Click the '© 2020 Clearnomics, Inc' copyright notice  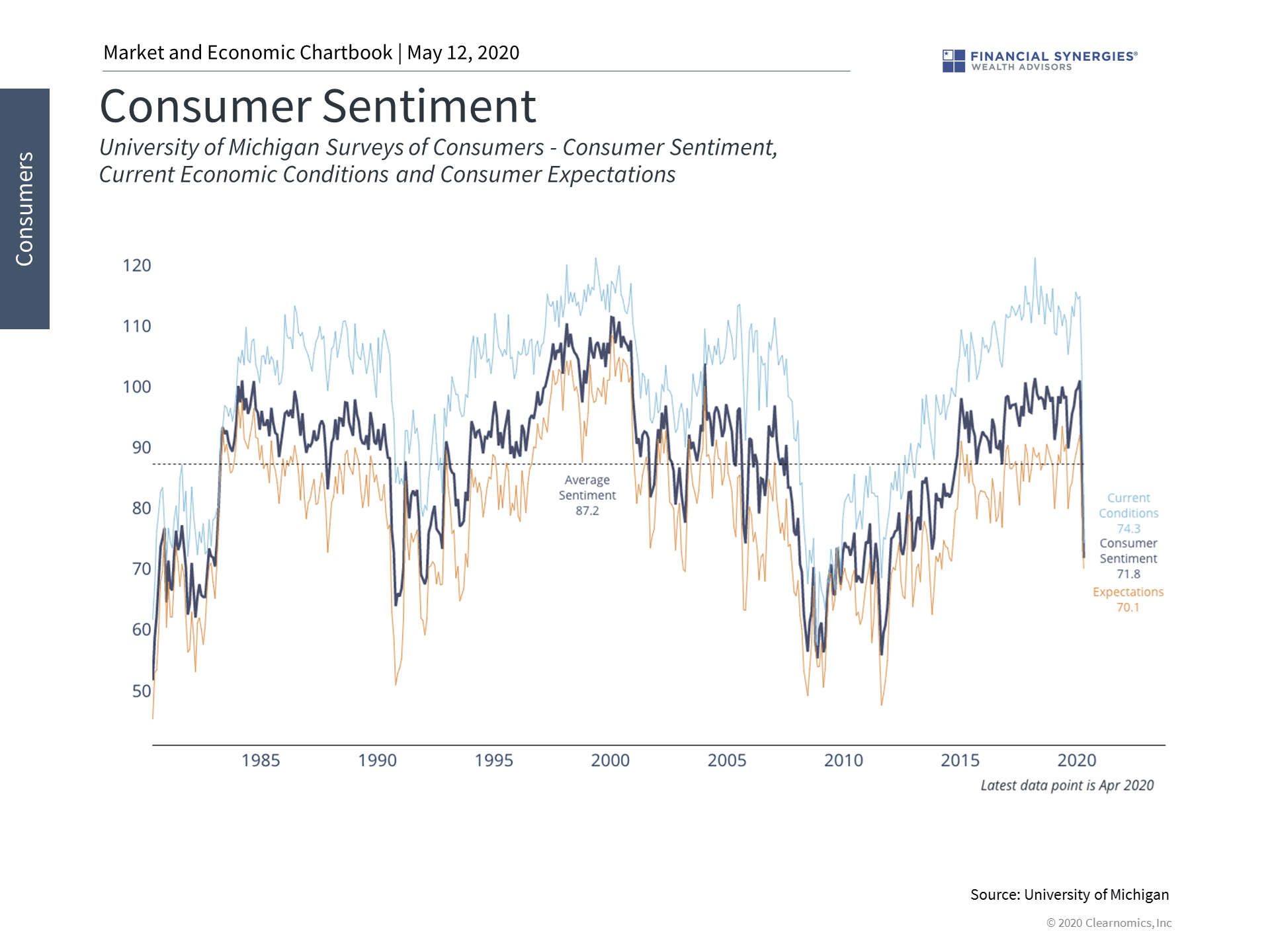click(1109, 923)
